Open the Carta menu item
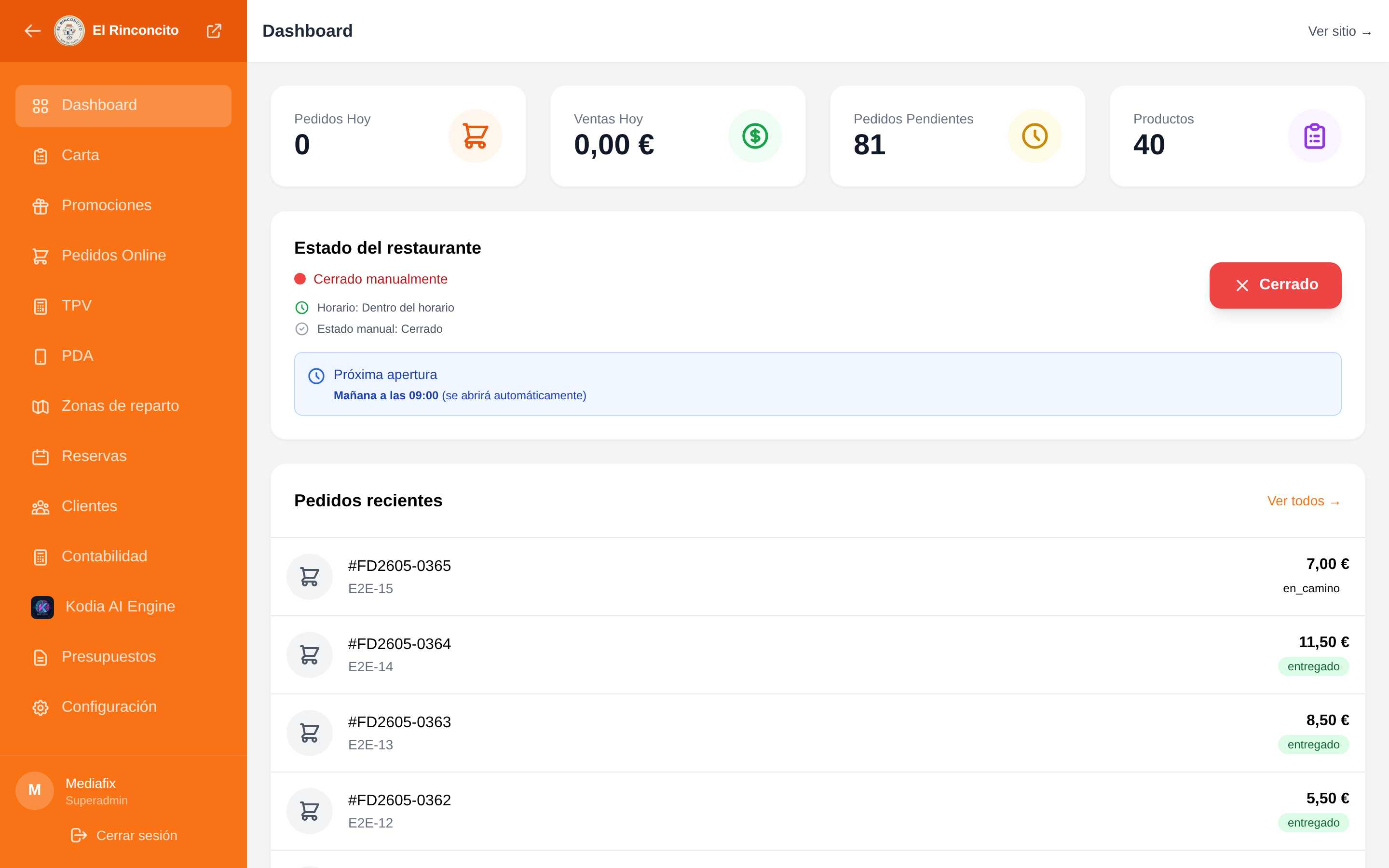This screenshot has width=1389, height=868. pyautogui.click(x=123, y=156)
